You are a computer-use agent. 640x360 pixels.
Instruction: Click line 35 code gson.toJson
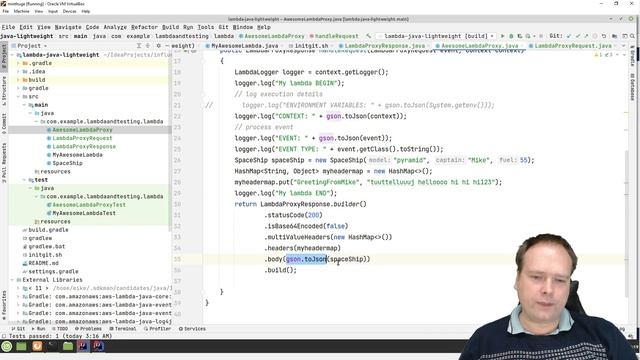[306, 259]
